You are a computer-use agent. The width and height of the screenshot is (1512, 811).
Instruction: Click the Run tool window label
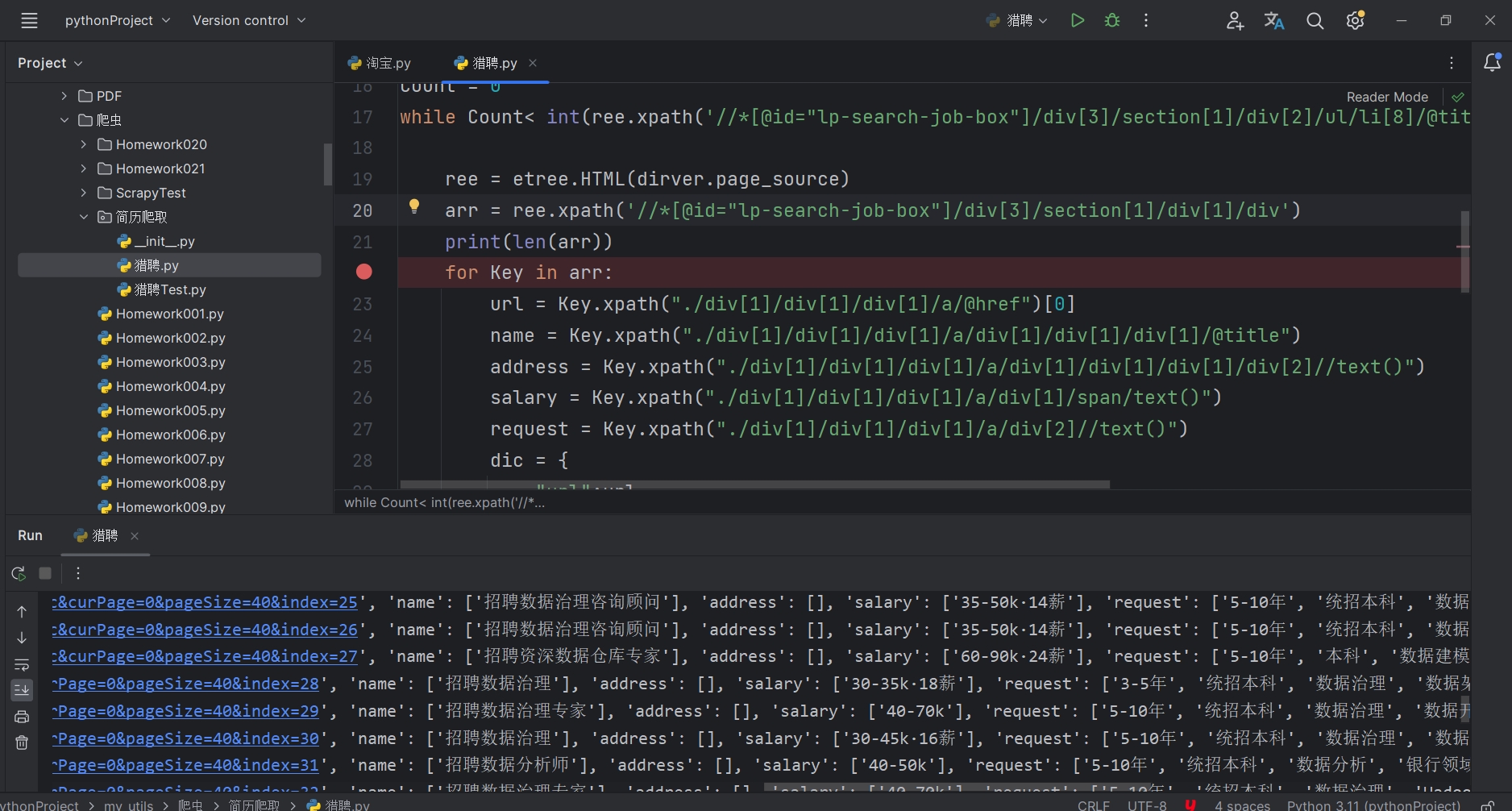pos(30,536)
